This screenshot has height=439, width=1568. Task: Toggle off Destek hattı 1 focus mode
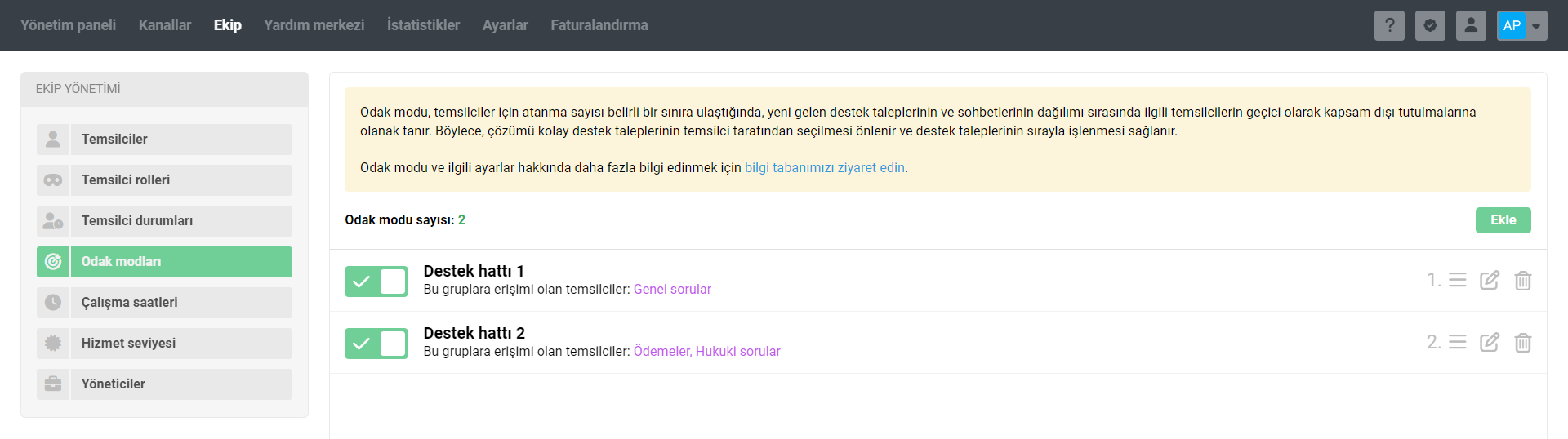tap(376, 282)
